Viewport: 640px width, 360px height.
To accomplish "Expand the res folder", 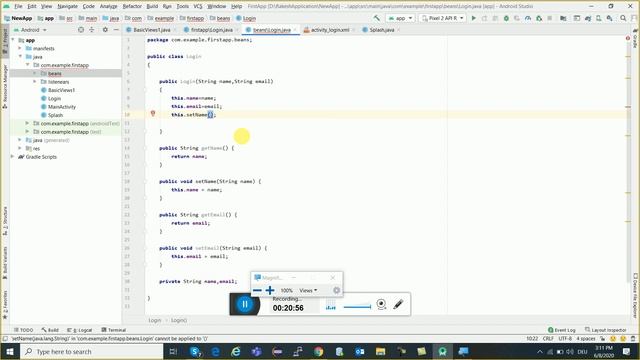I will point(20,148).
